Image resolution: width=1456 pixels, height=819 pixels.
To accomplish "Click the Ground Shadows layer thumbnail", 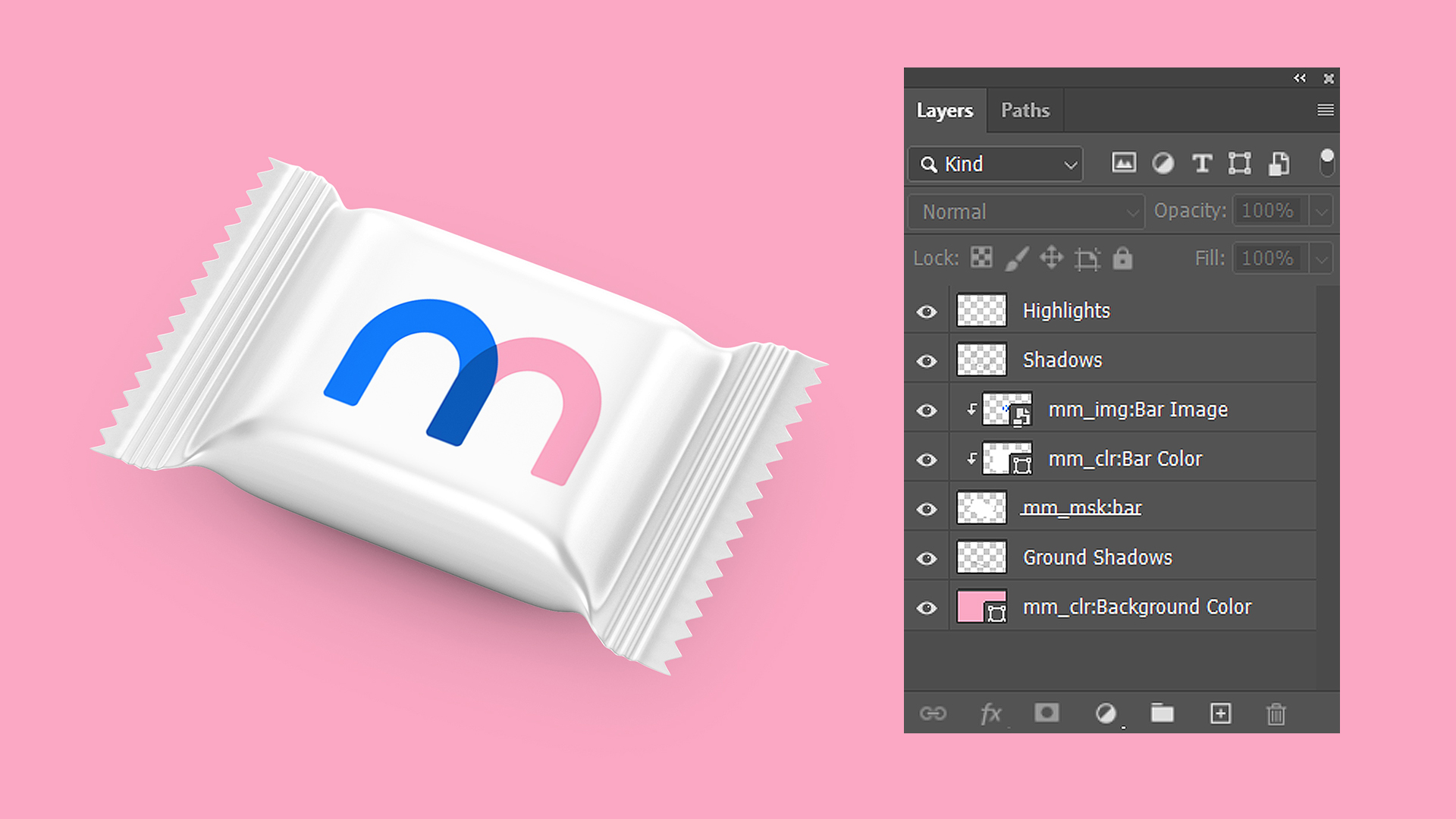I will coord(981,557).
